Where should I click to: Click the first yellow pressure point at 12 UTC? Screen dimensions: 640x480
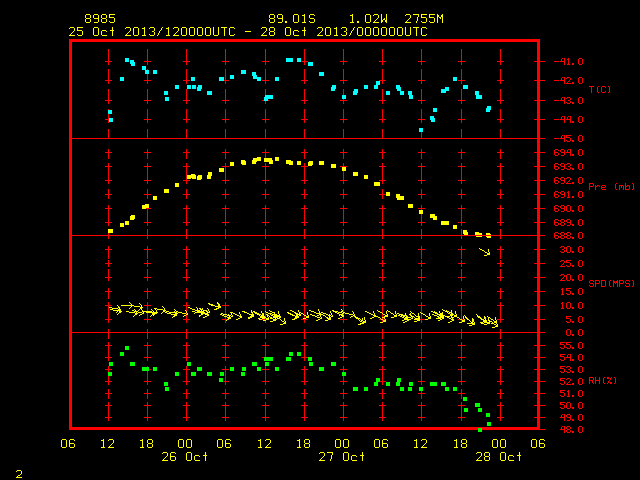click(110, 231)
